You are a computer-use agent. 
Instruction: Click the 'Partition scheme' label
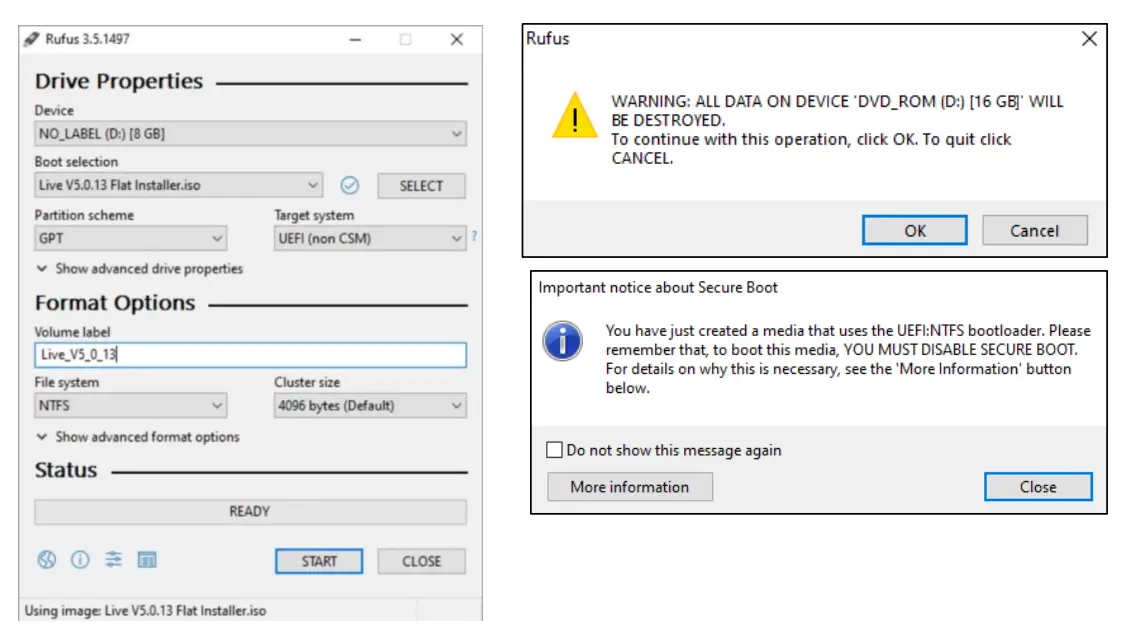(84, 215)
